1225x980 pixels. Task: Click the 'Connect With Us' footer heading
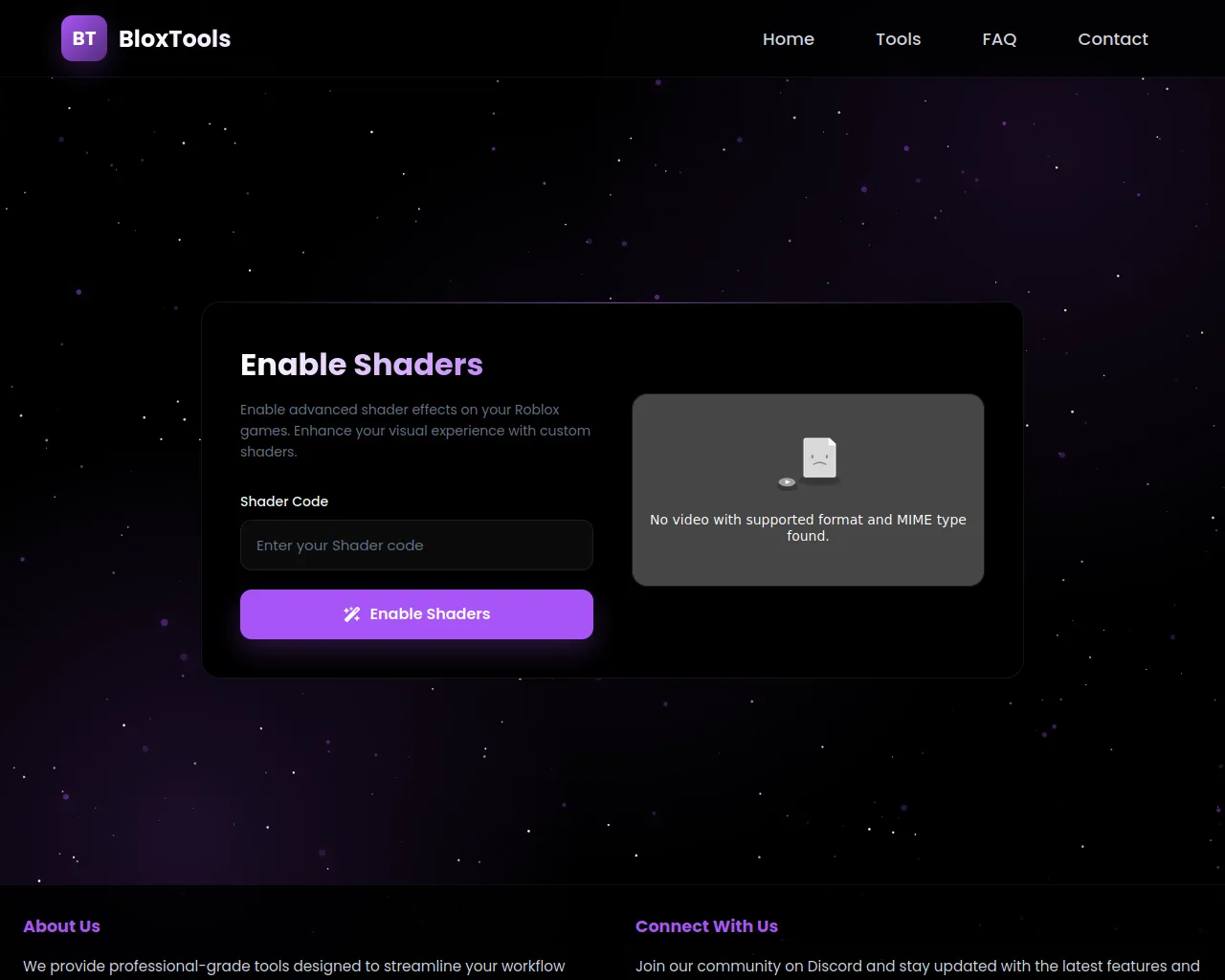click(x=706, y=926)
